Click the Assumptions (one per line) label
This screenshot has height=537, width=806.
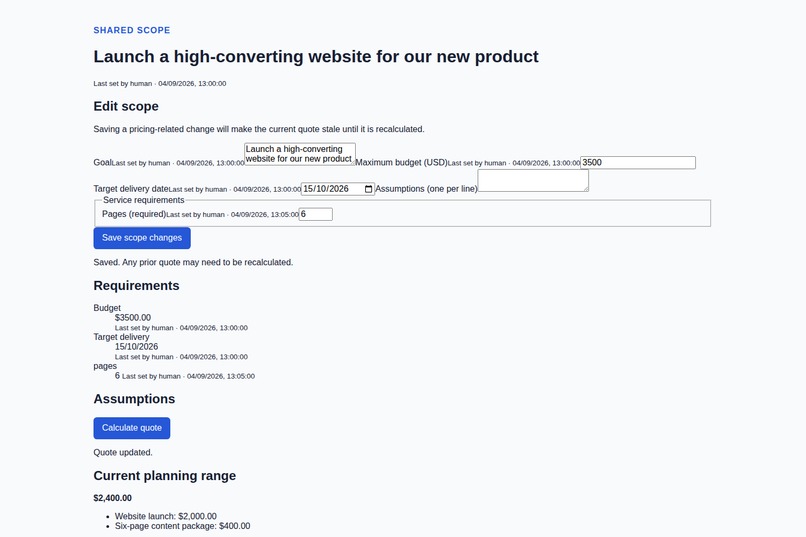[x=427, y=189]
